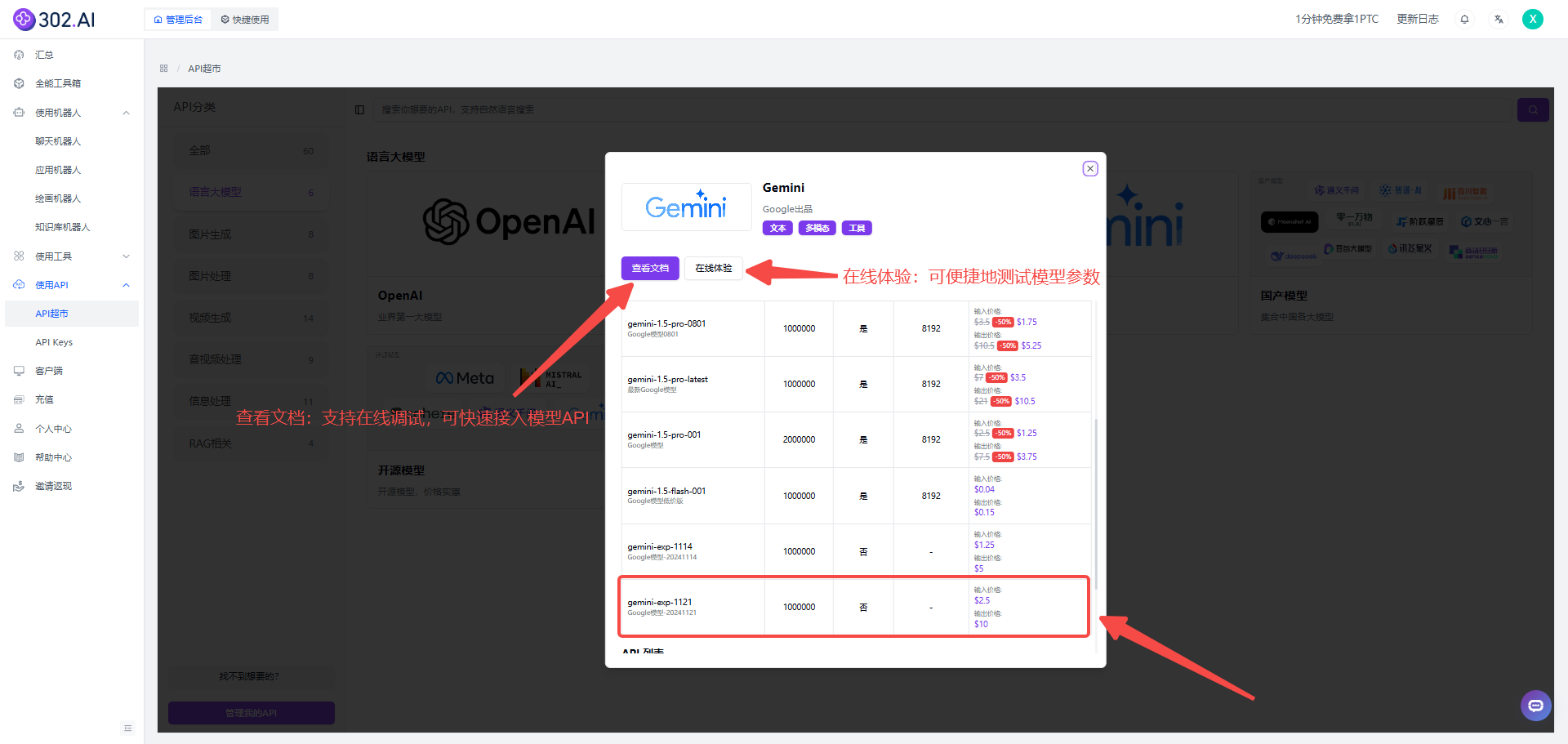Select 语言大模型 category
The image size is (1568, 744).
251,193
